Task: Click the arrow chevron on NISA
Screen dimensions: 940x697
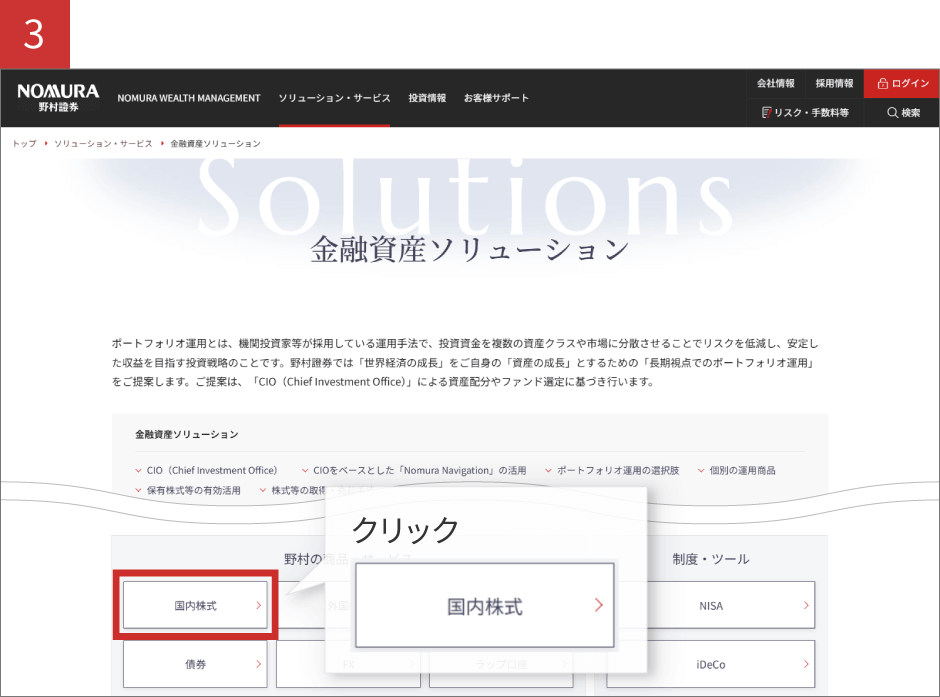Action: pyautogui.click(x=806, y=605)
